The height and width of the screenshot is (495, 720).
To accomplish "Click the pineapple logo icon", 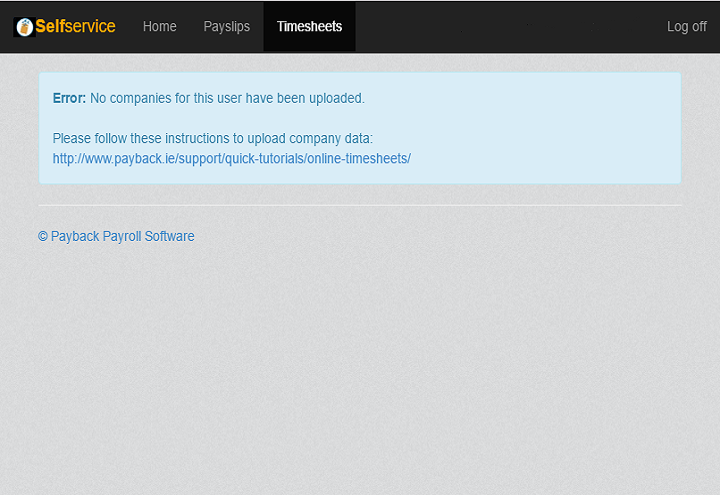I will (24, 27).
